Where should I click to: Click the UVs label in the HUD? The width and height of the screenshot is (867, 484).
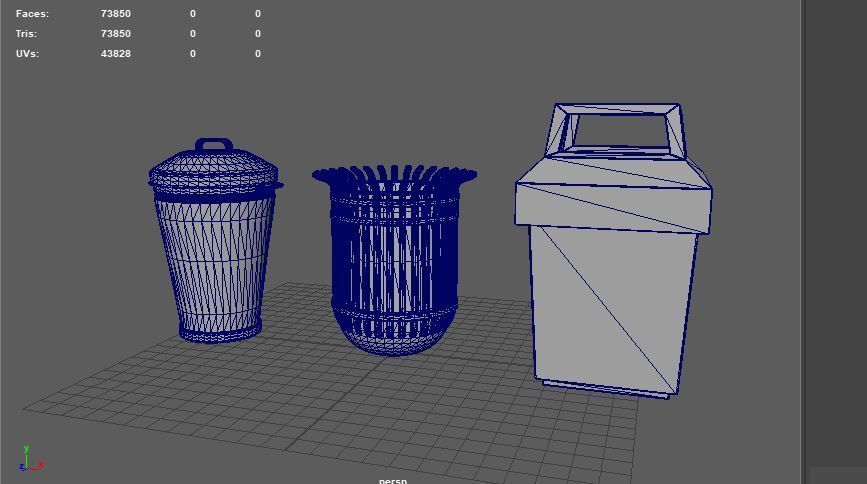[27, 54]
